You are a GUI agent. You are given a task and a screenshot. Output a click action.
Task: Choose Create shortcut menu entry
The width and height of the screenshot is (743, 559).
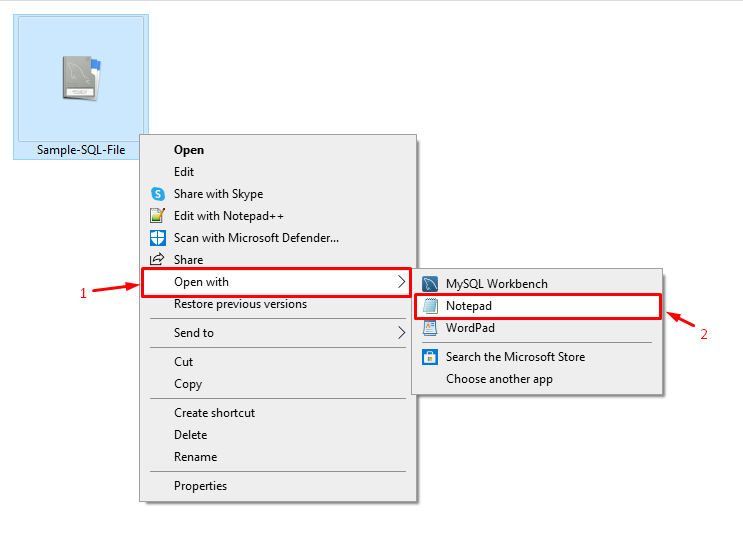tap(214, 413)
